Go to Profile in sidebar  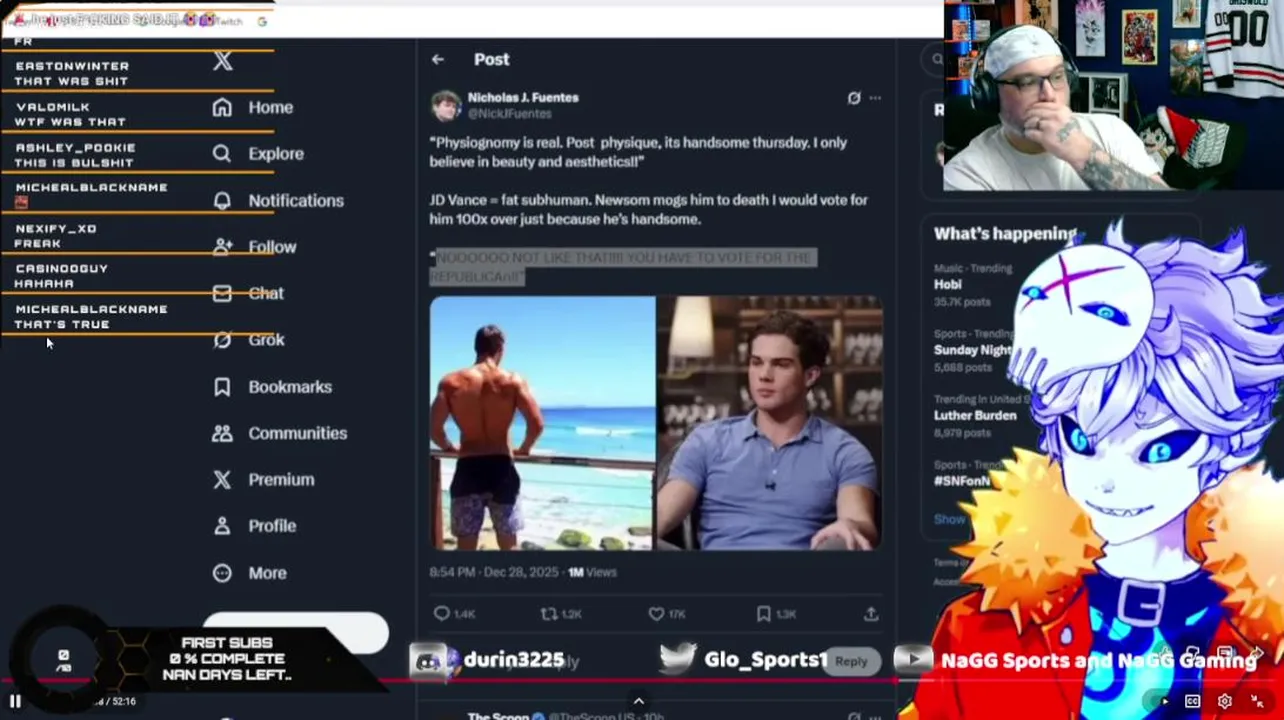point(254,526)
